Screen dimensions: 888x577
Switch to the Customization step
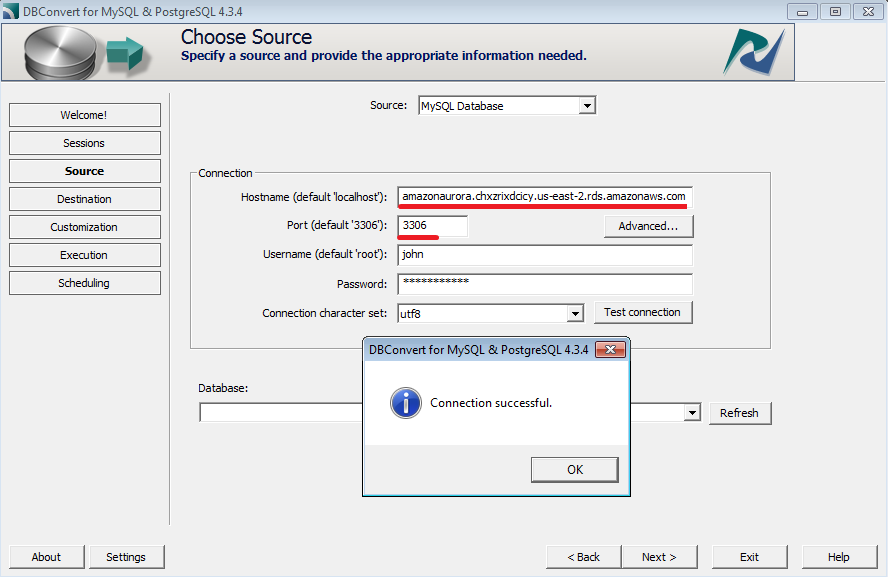click(x=84, y=227)
